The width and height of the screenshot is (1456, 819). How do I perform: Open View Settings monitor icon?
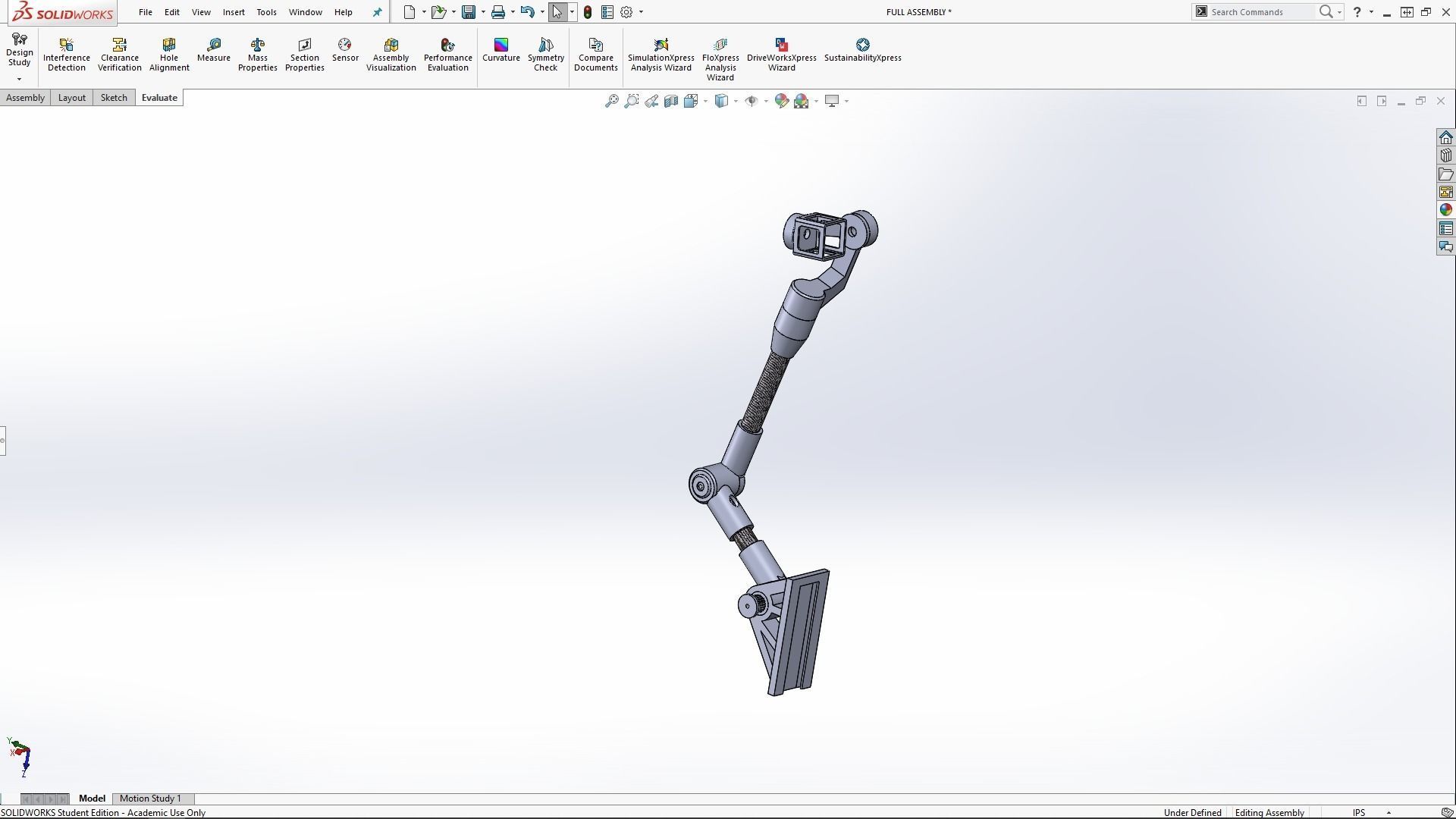(x=832, y=101)
